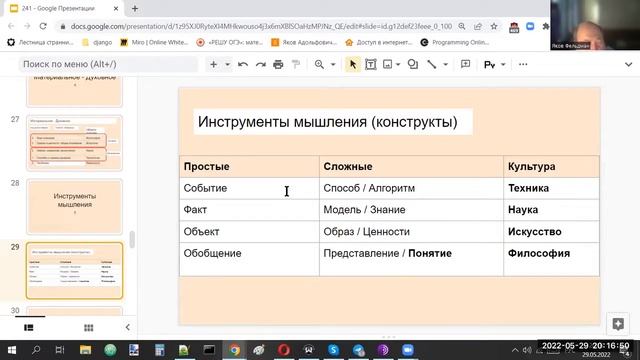Viewport: 640px width, 360px height.
Task: Activate the paint format tool
Action: pyautogui.click(x=296, y=64)
